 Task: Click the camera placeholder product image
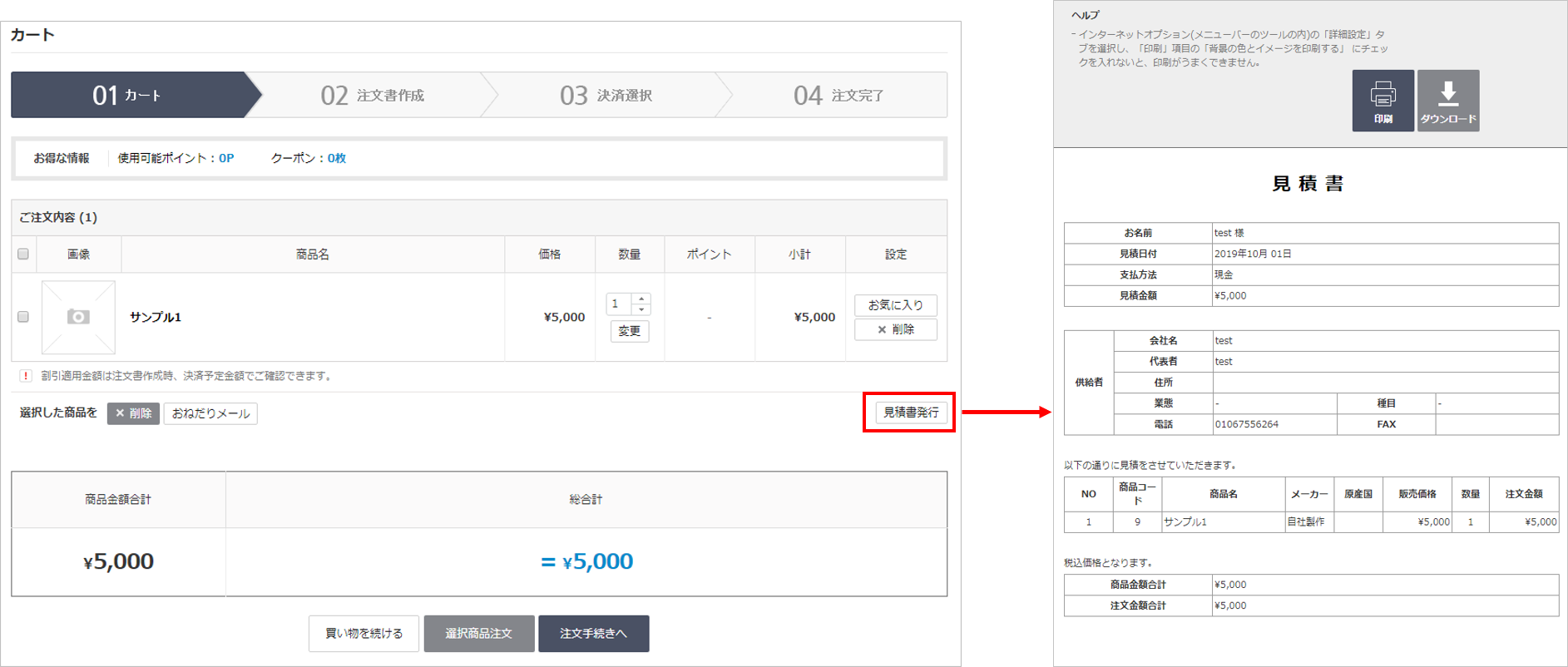click(x=78, y=317)
